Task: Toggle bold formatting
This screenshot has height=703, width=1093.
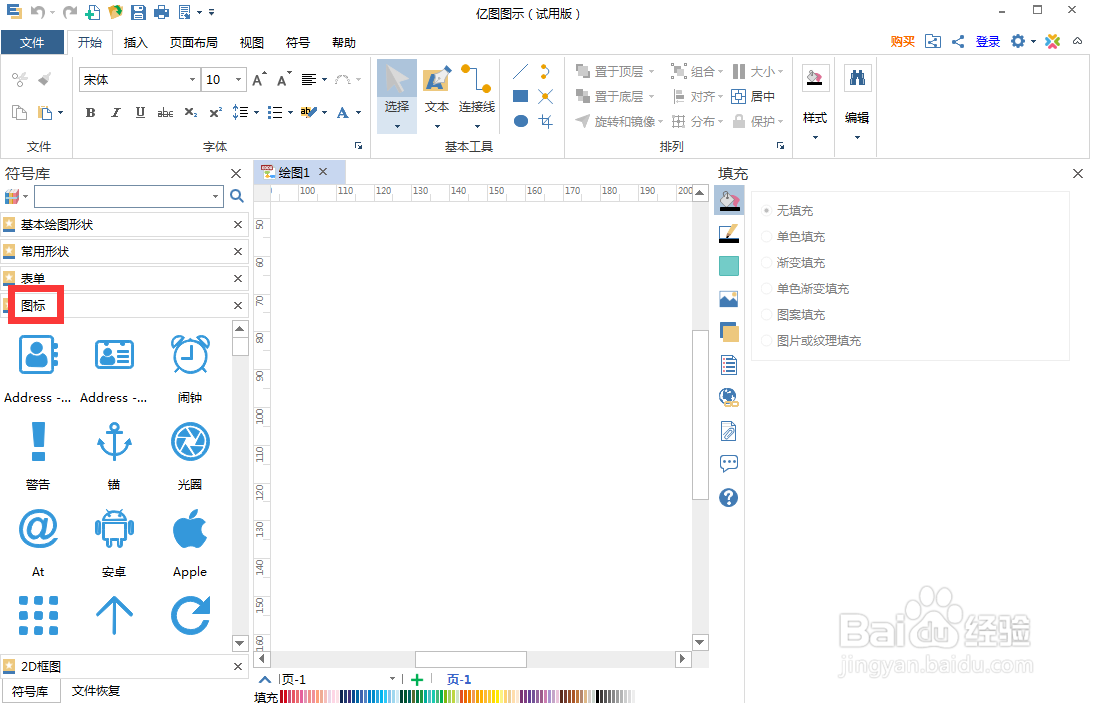Action: tap(90, 112)
